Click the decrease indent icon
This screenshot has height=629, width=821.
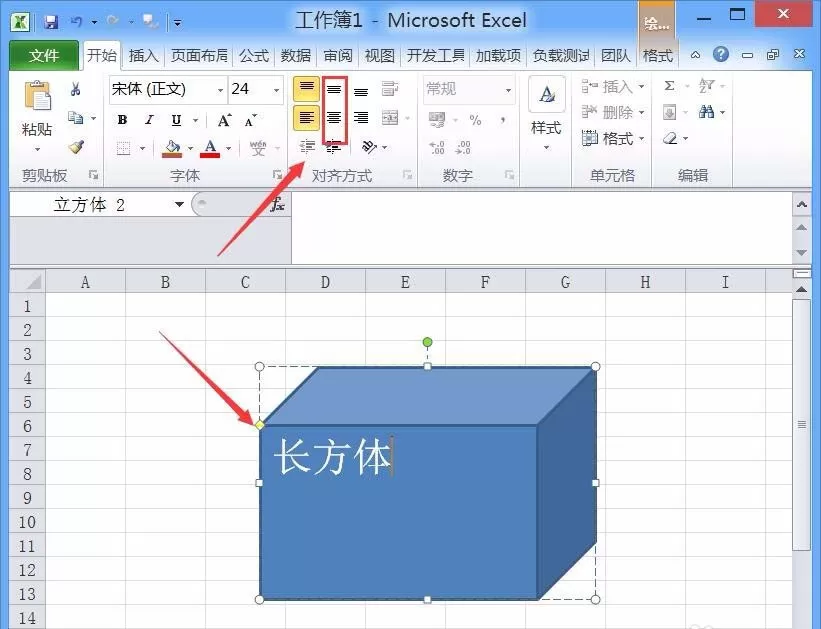coord(307,147)
